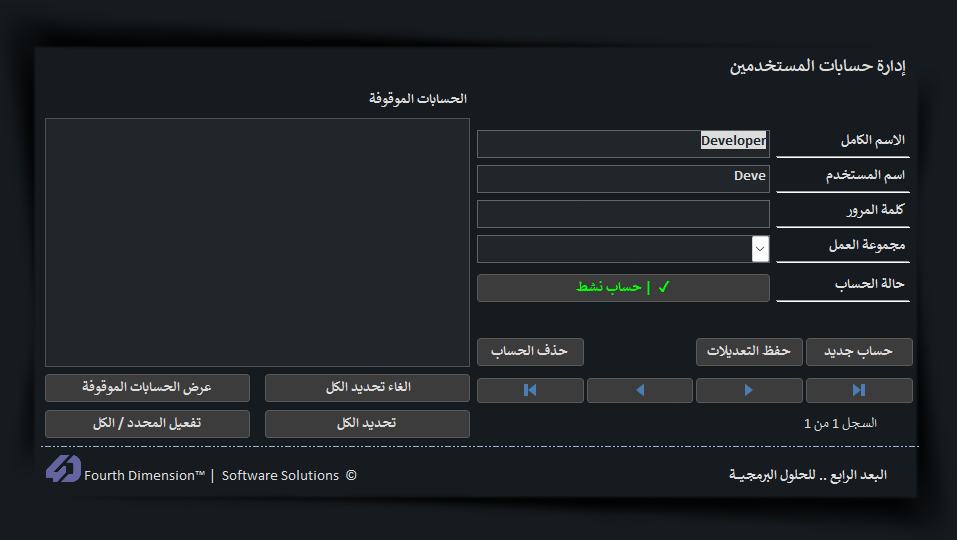This screenshot has height=540, width=957.
Task: Expand the work group 'مجموعة العمل' dropdown
Action: pos(760,248)
